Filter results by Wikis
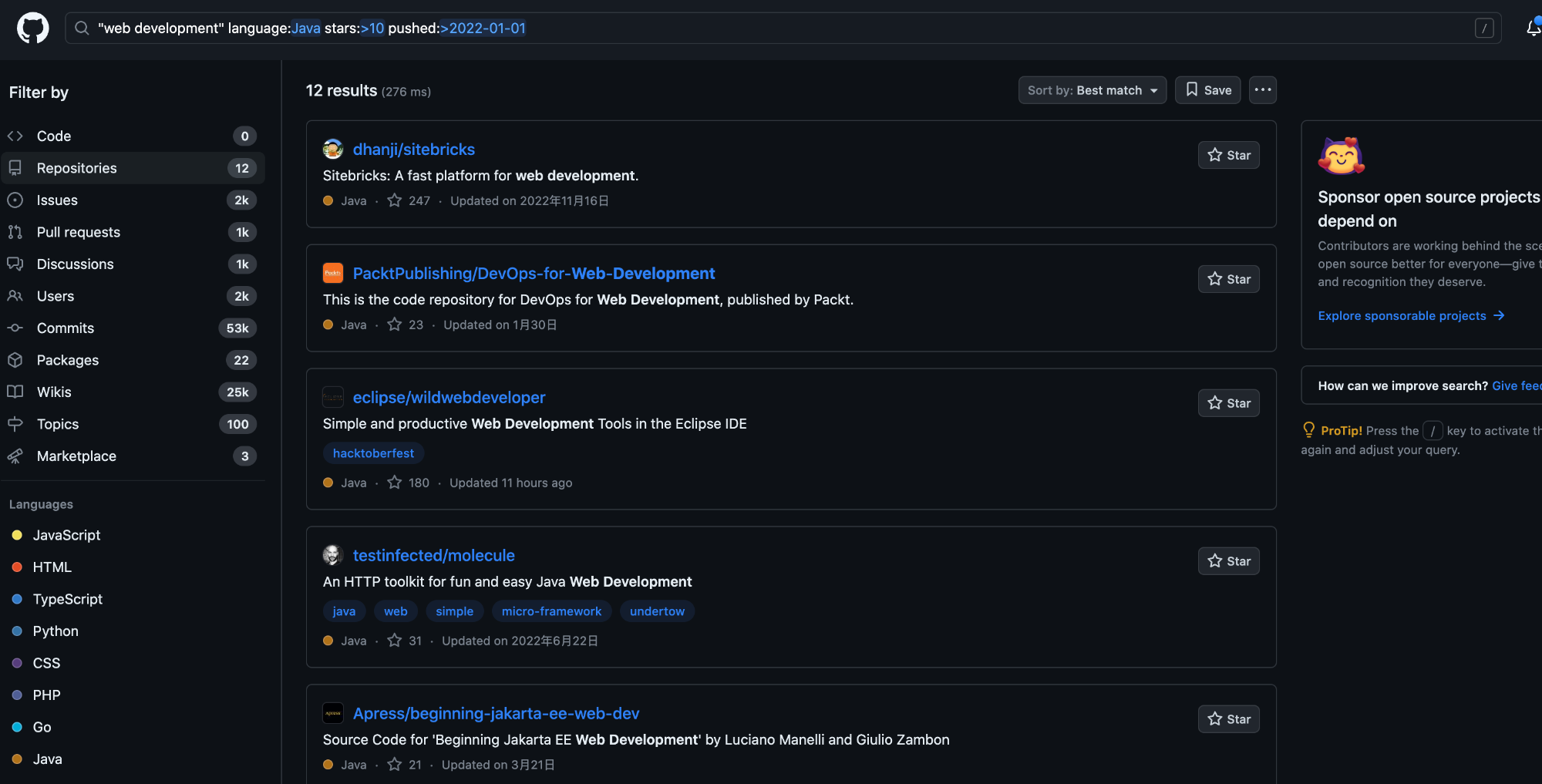This screenshot has height=784, width=1542. [133, 392]
